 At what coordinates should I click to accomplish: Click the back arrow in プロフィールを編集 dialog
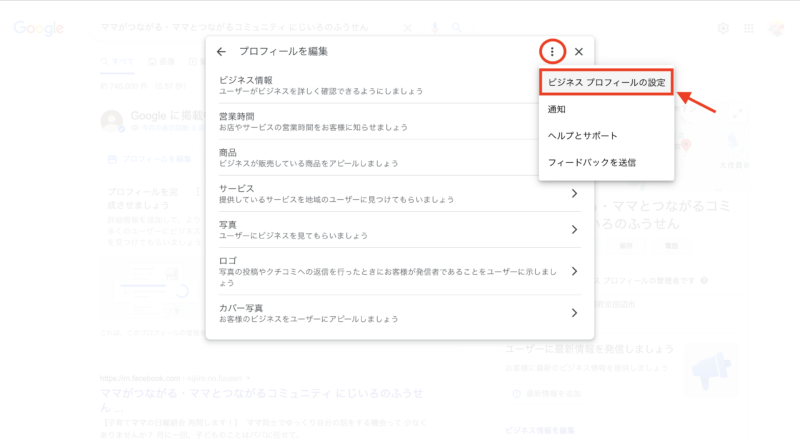click(x=221, y=52)
